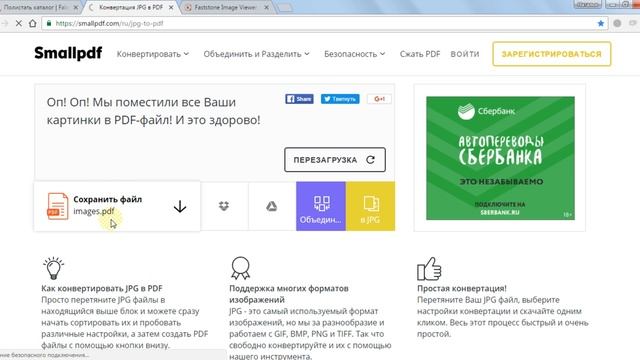Stop the page loading with the X button

18,23
